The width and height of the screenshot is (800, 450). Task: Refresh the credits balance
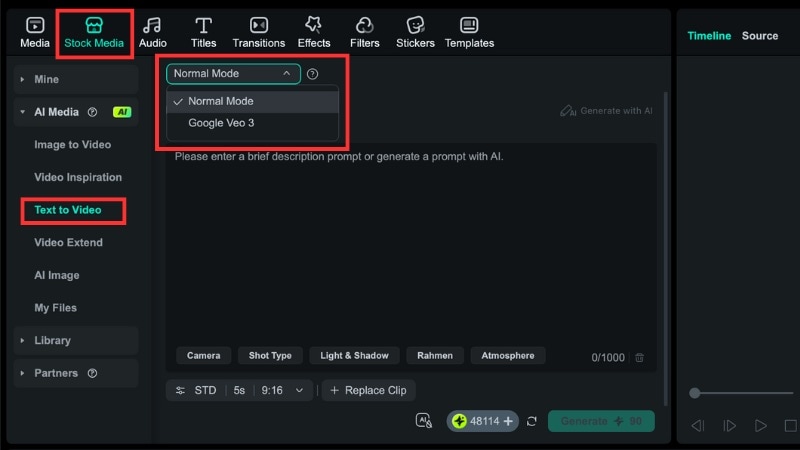pyautogui.click(x=532, y=421)
